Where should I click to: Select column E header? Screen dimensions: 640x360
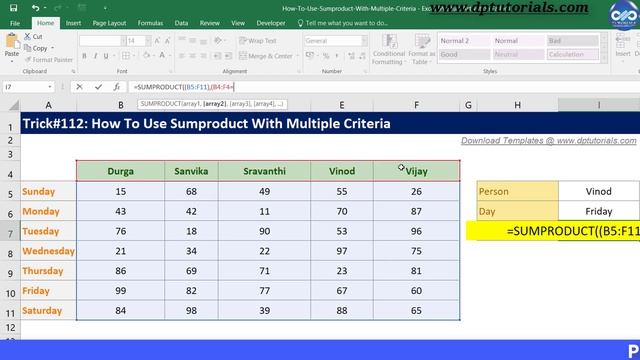342,105
